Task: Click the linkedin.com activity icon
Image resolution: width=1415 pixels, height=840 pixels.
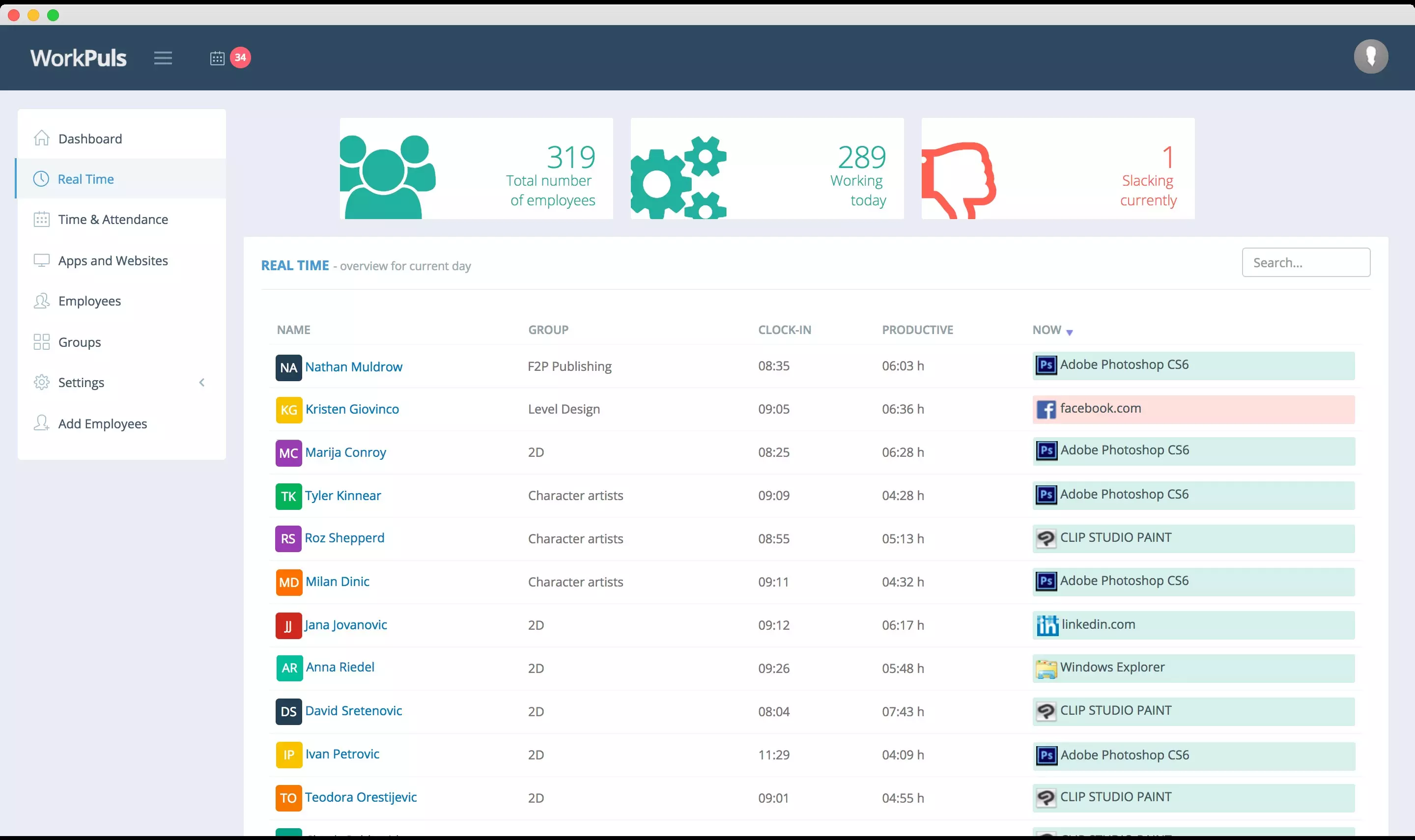Action: click(1047, 625)
